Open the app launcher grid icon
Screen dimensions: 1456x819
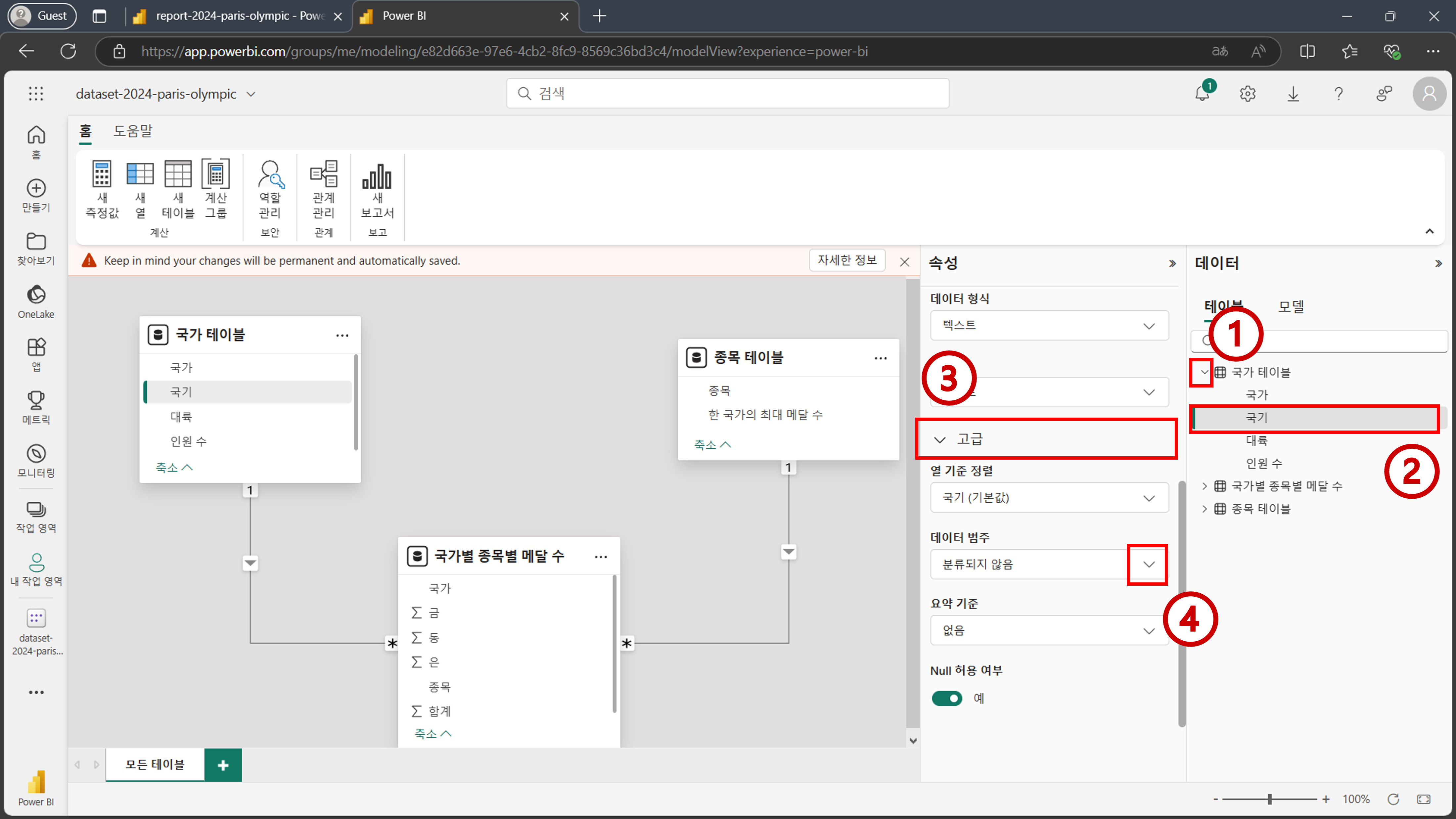[36, 93]
